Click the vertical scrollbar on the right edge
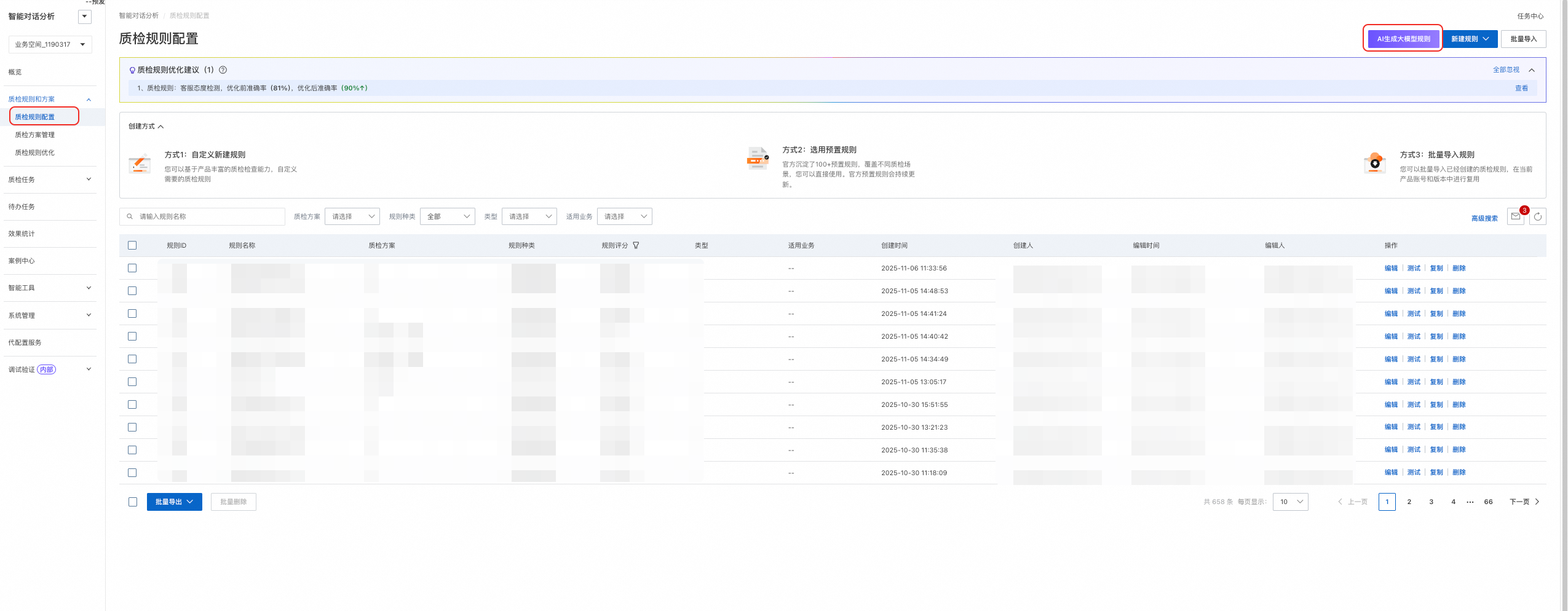 1564,305
